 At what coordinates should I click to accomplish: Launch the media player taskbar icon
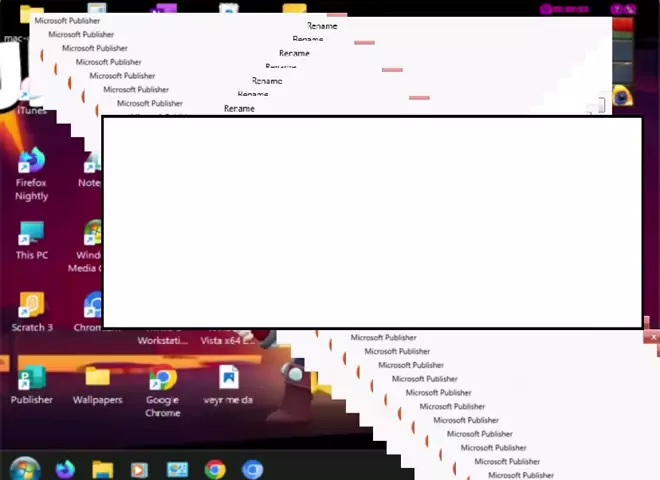coord(139,469)
